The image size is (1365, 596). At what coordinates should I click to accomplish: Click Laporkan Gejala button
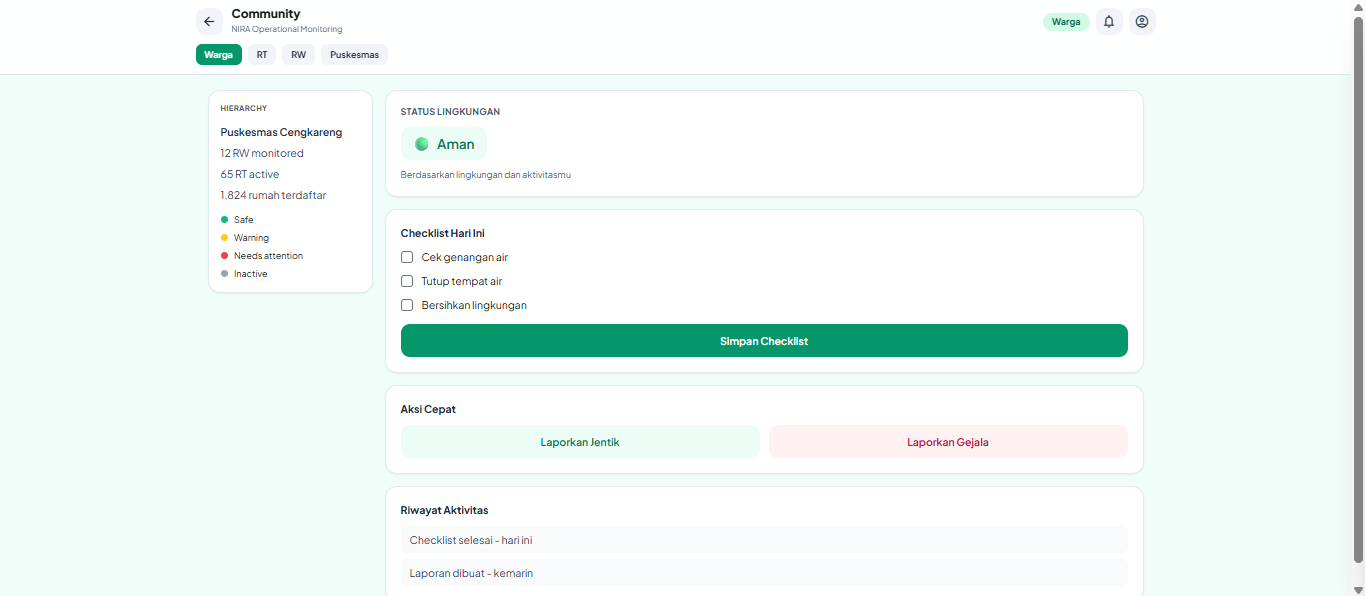pos(948,442)
